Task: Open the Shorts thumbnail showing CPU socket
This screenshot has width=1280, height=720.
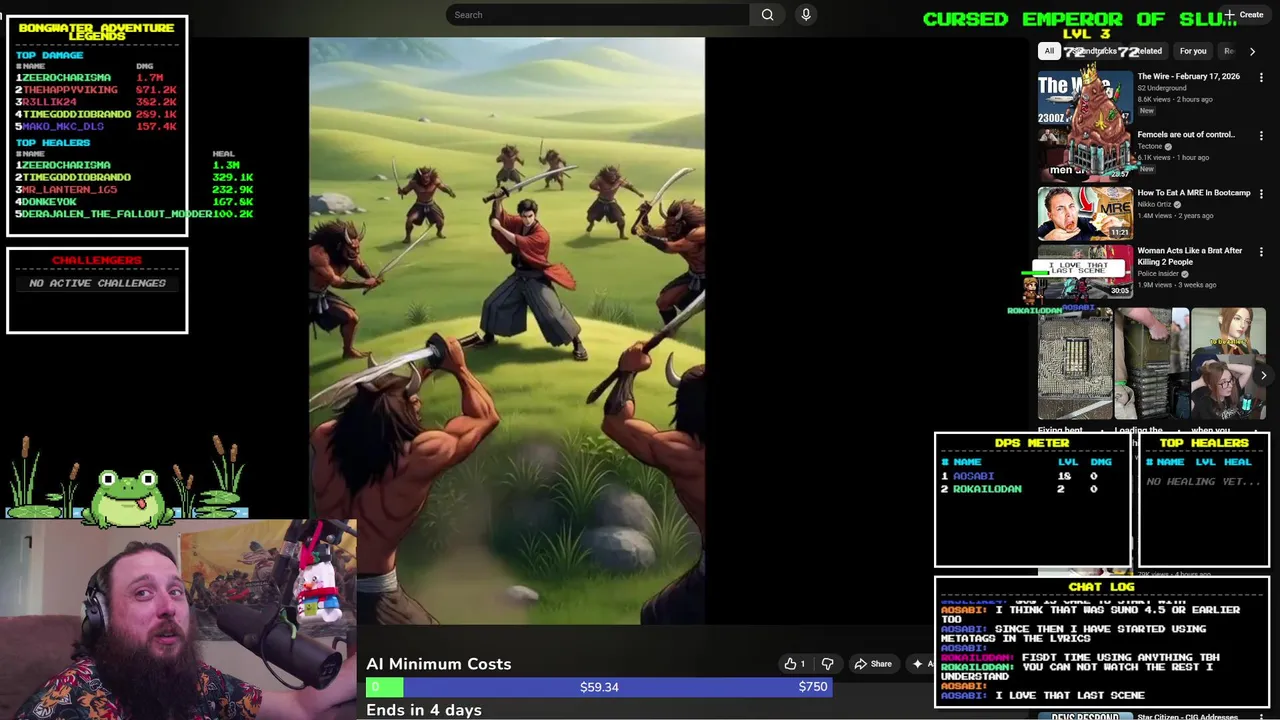Action: (x=1075, y=364)
